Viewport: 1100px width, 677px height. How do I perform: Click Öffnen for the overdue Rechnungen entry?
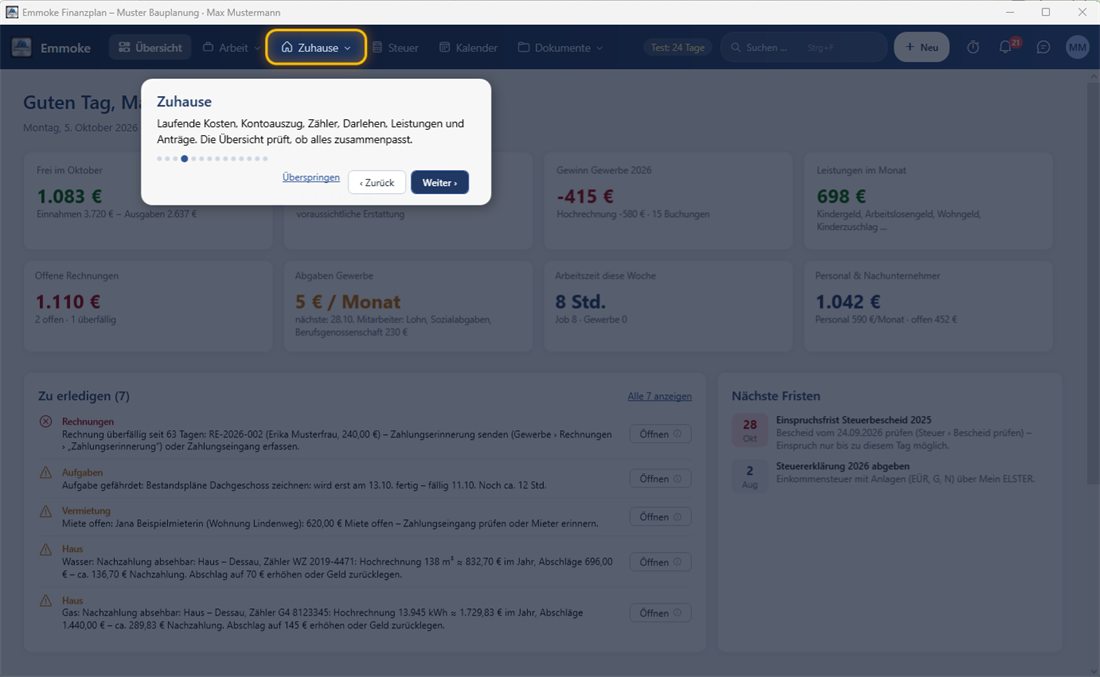click(660, 434)
